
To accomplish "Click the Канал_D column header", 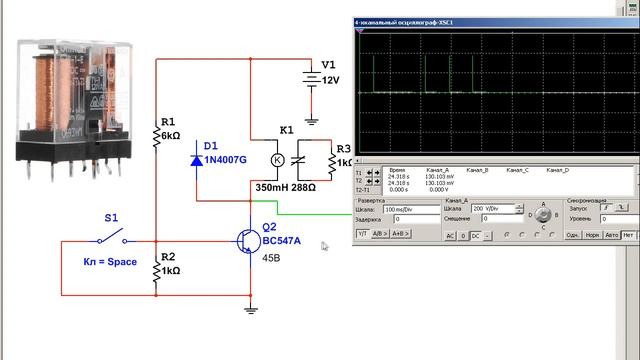I will pos(557,170).
